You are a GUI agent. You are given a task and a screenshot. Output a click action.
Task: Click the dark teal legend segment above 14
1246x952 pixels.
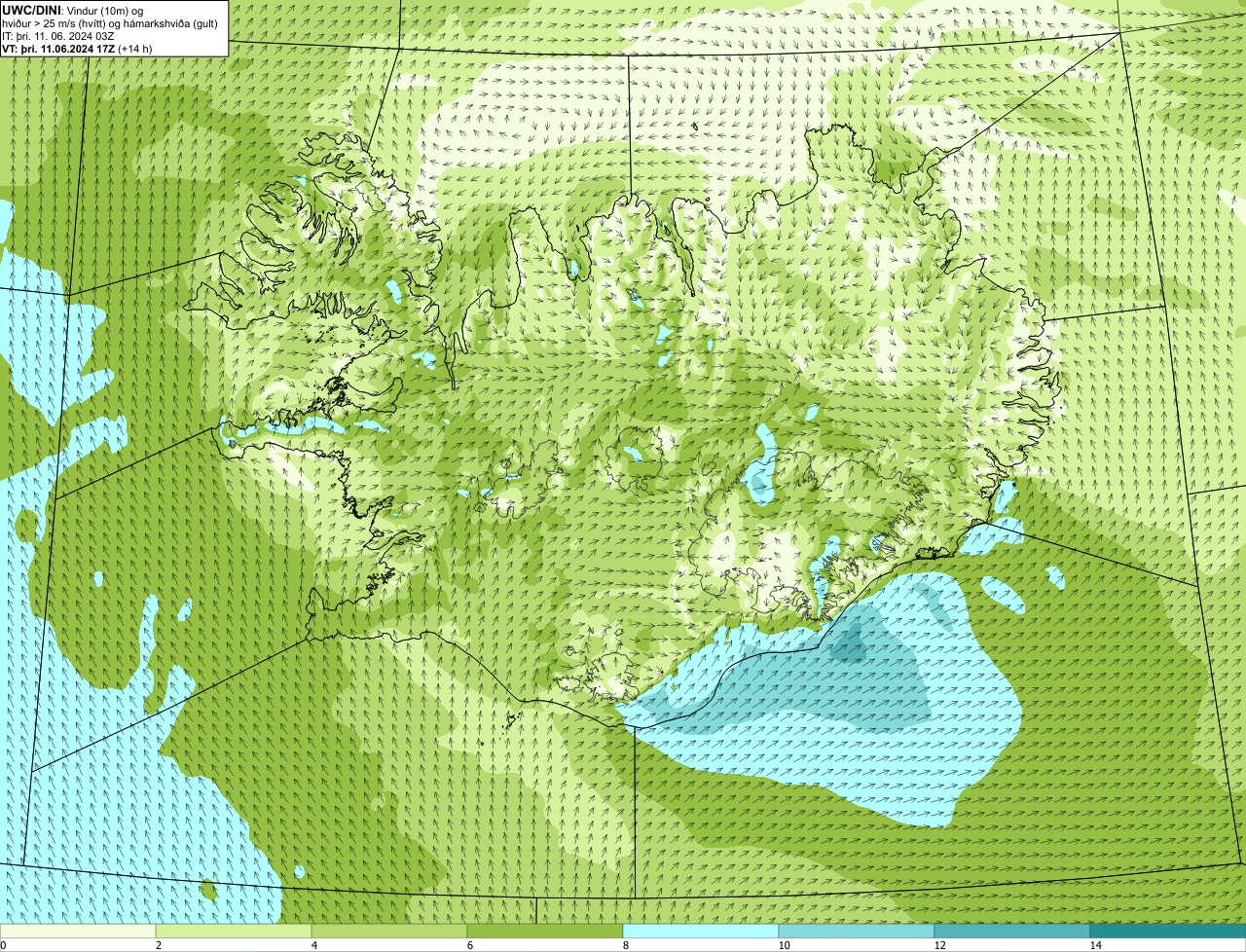coord(1168,931)
